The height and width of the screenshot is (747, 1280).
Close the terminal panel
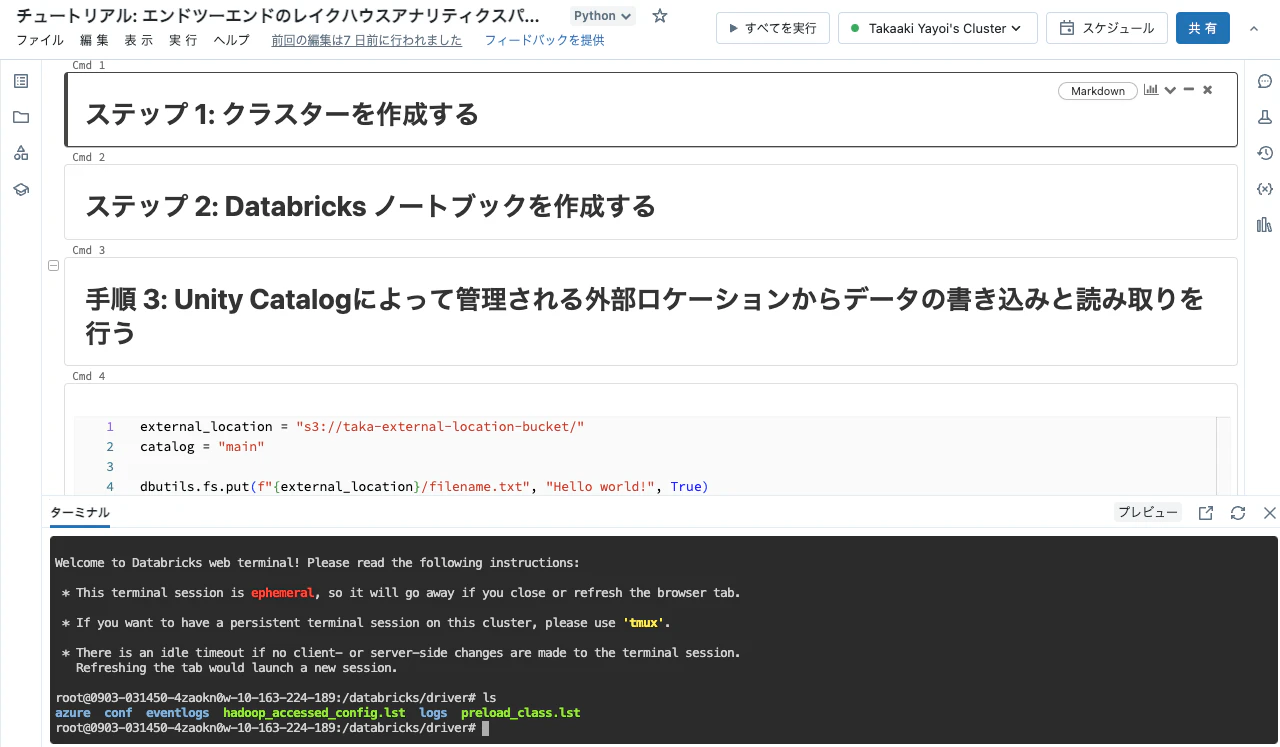point(1270,513)
